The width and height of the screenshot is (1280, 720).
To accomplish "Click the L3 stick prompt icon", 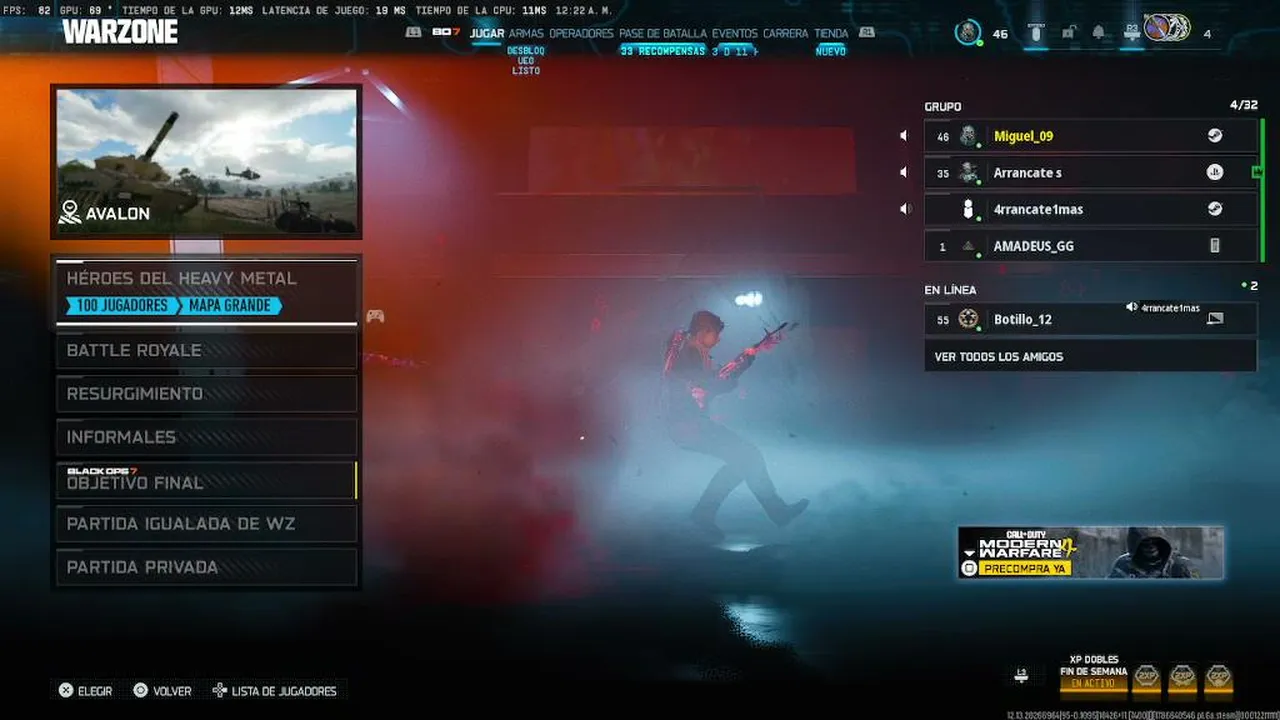I will [1021, 675].
